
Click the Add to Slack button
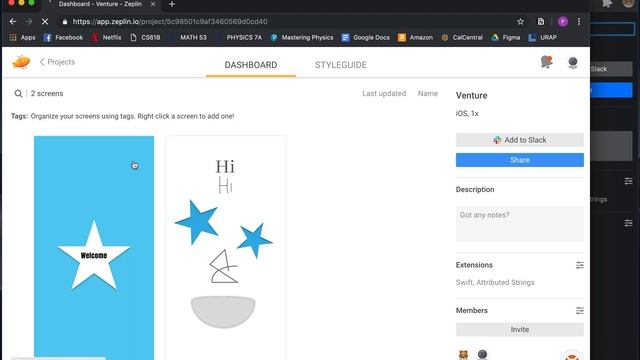click(520, 140)
